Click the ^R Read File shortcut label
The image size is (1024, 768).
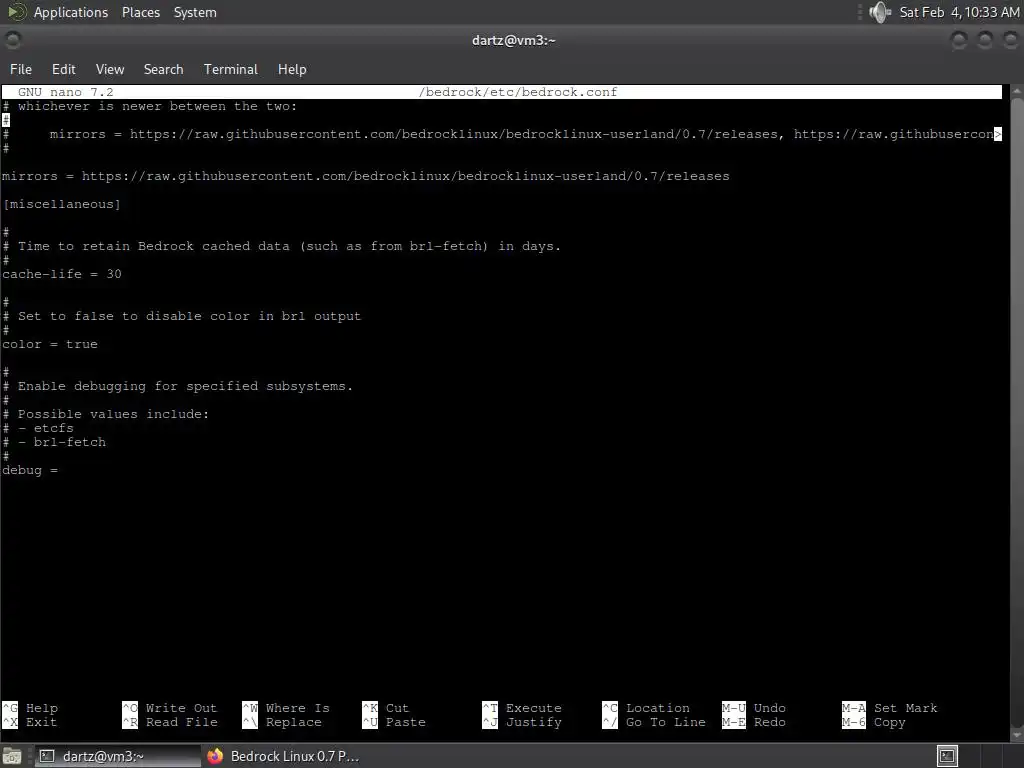[x=170, y=722]
